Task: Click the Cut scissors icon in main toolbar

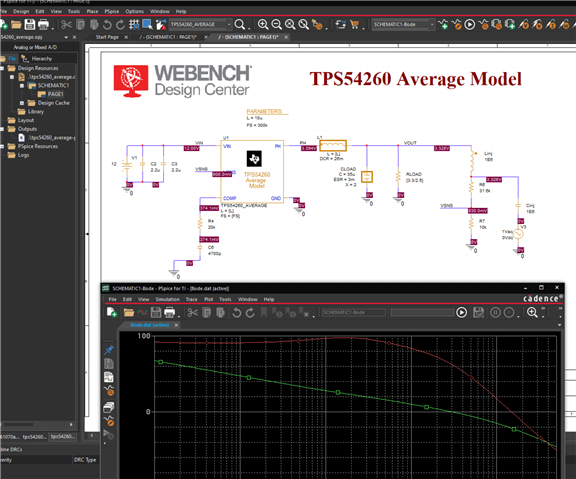Action: point(66,25)
